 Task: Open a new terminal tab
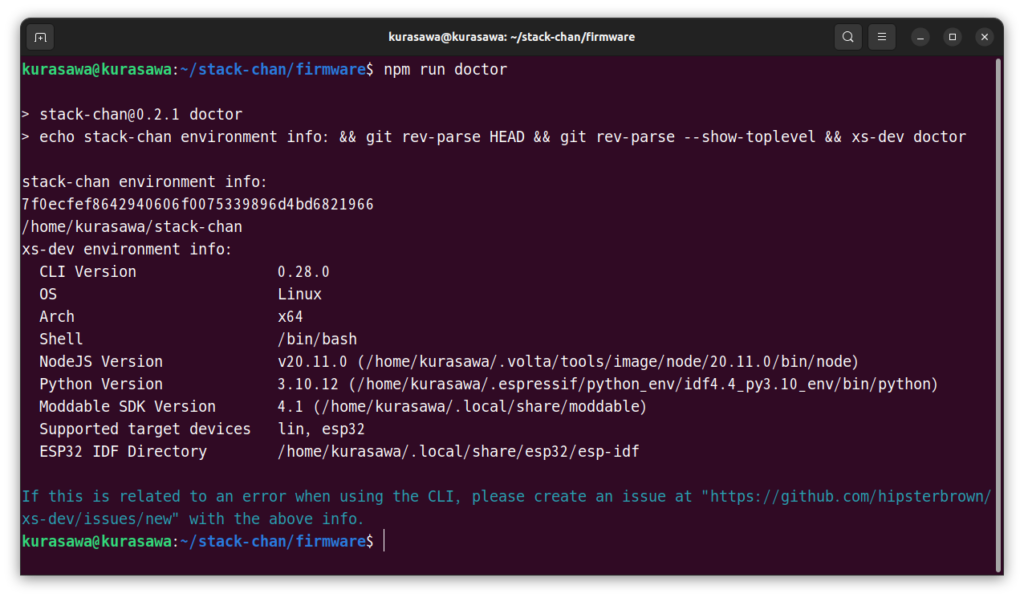pyautogui.click(x=40, y=37)
